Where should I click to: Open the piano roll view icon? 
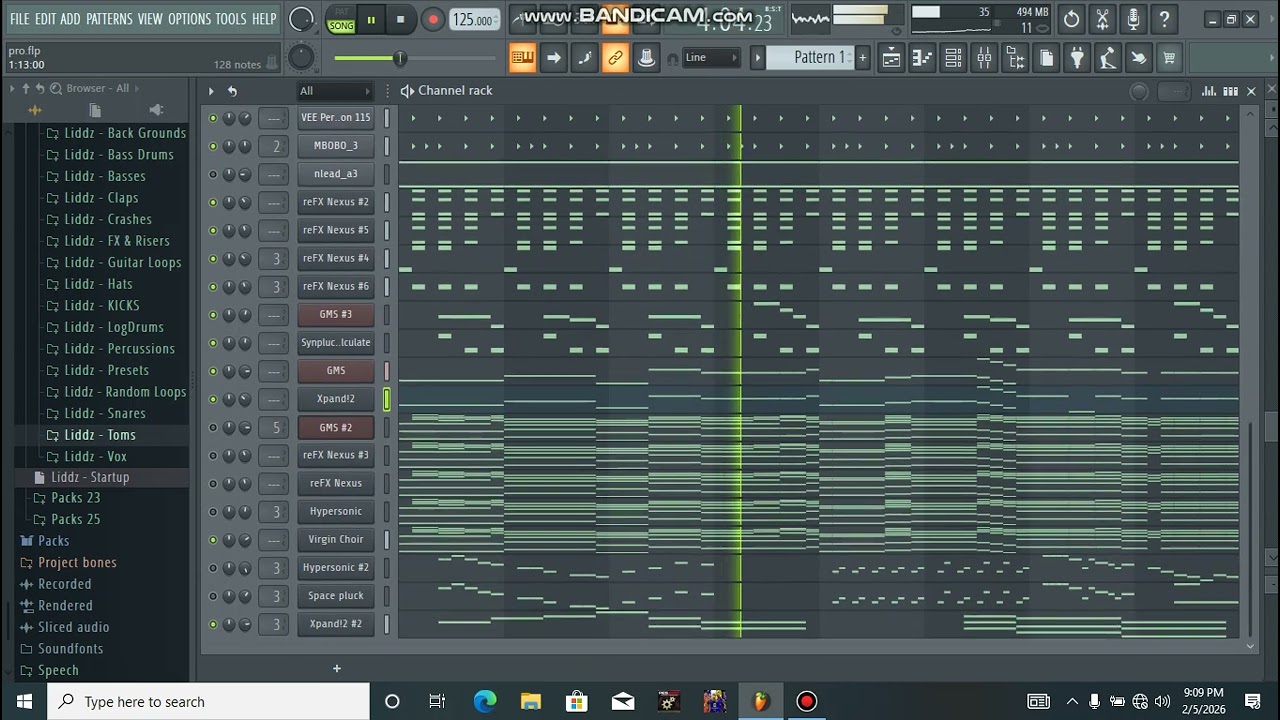[922, 58]
